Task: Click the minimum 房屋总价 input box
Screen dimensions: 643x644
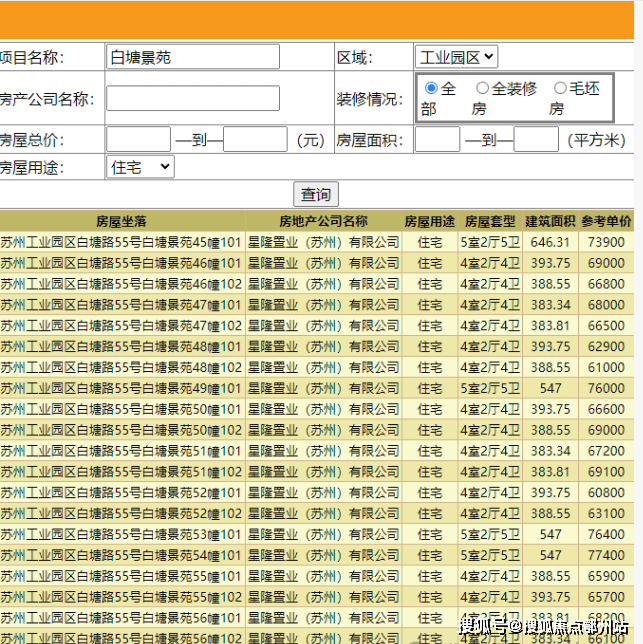Action: click(x=138, y=140)
